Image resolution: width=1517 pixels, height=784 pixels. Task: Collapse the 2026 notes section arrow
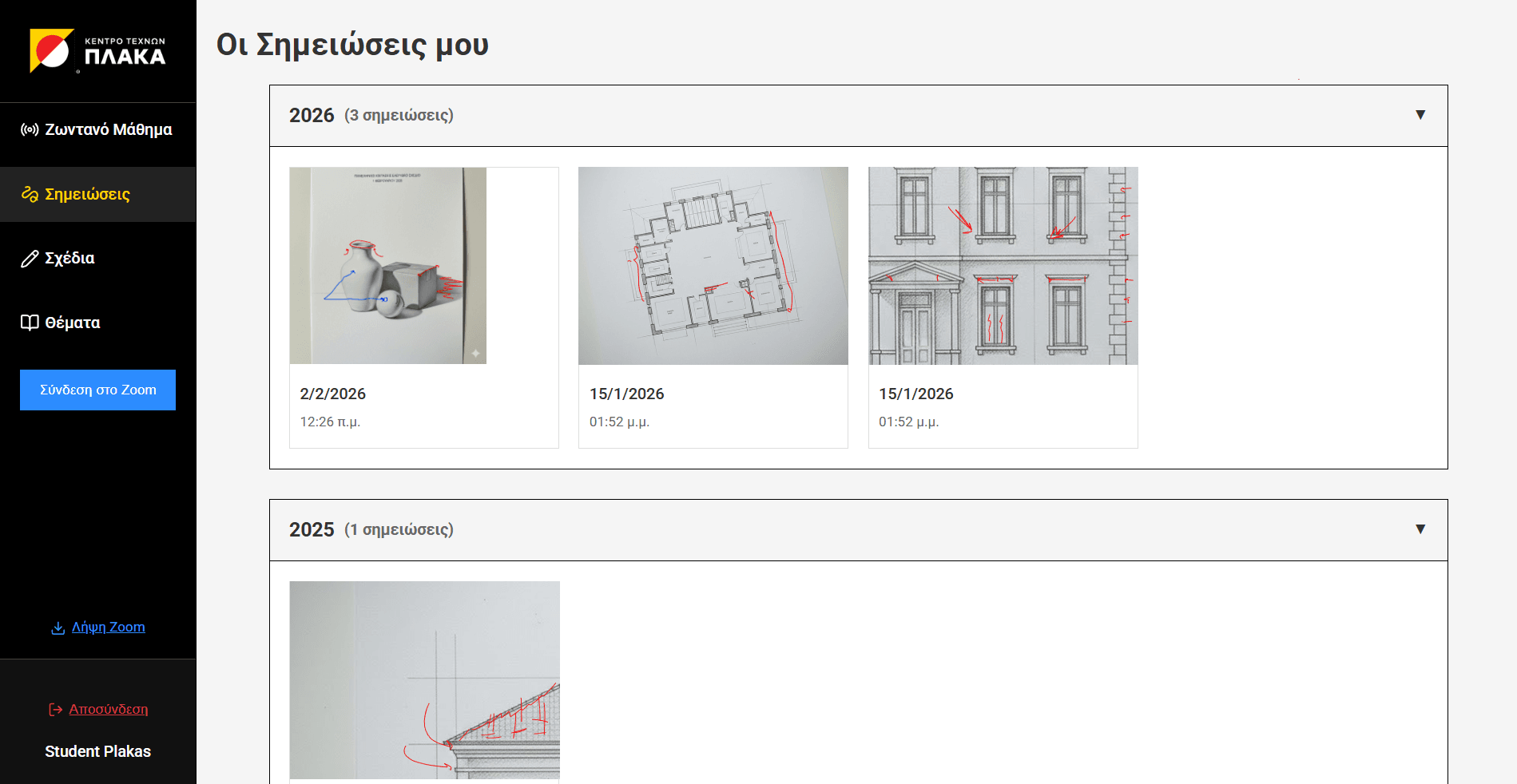click(1420, 115)
